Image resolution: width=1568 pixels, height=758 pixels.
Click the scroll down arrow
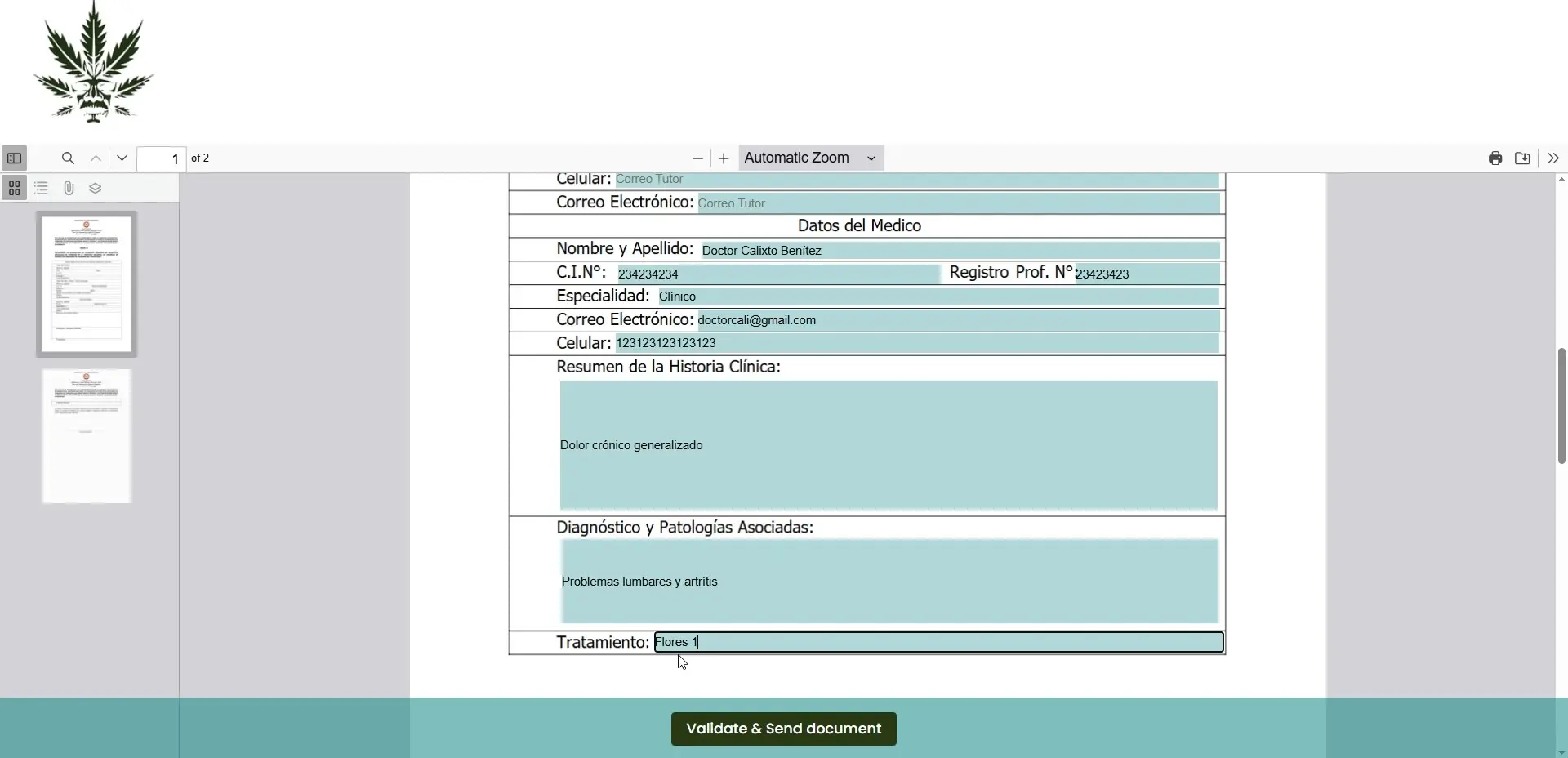point(1561,751)
